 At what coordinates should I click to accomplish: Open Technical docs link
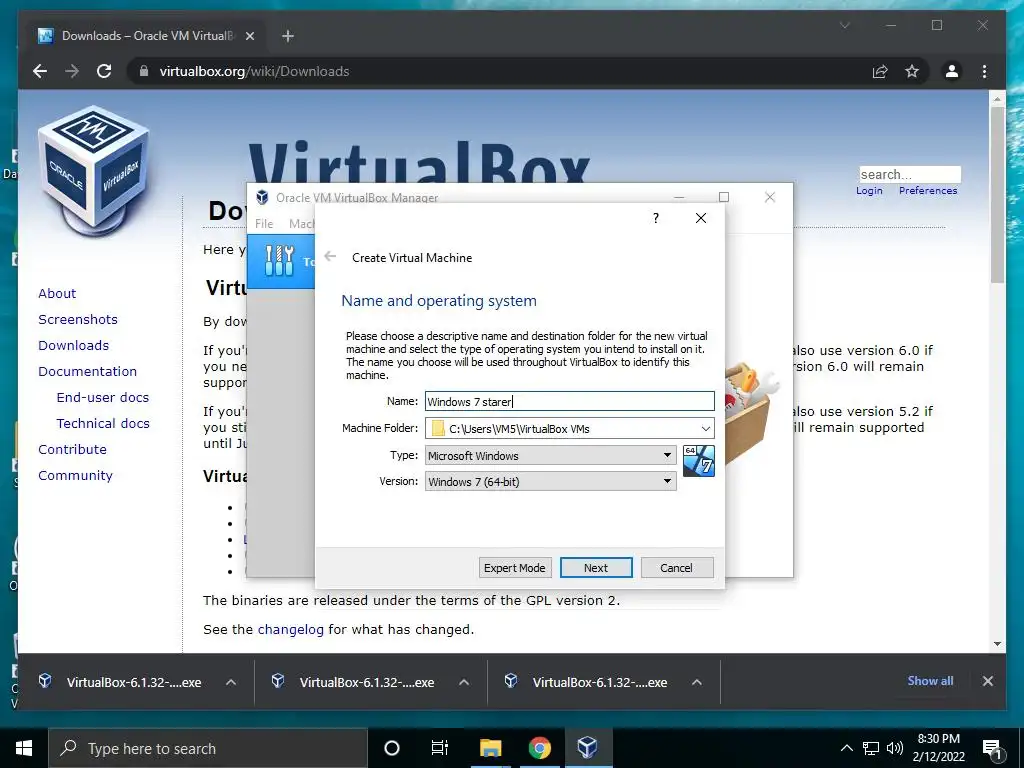(103, 423)
